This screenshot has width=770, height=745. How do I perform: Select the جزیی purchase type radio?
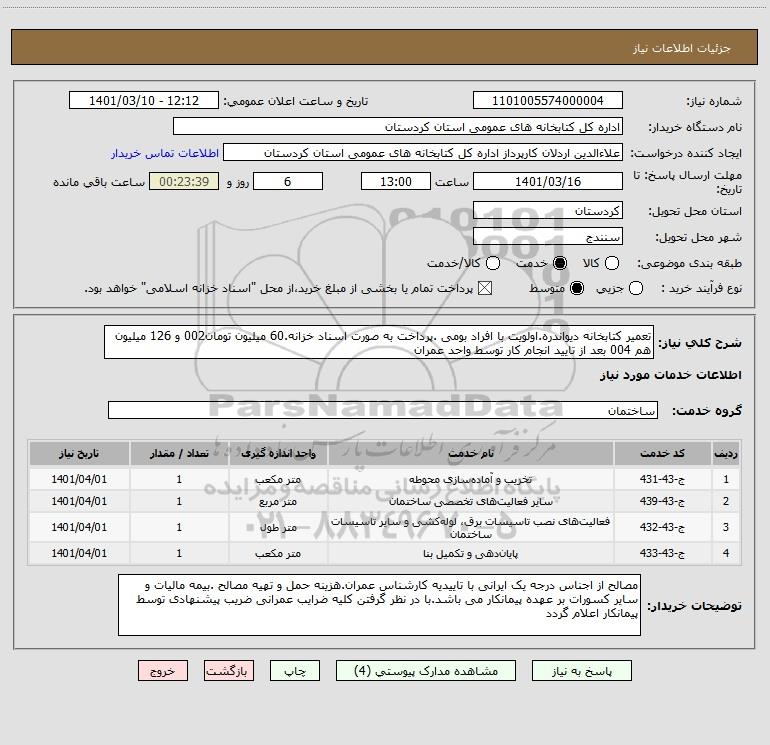[x=636, y=288]
